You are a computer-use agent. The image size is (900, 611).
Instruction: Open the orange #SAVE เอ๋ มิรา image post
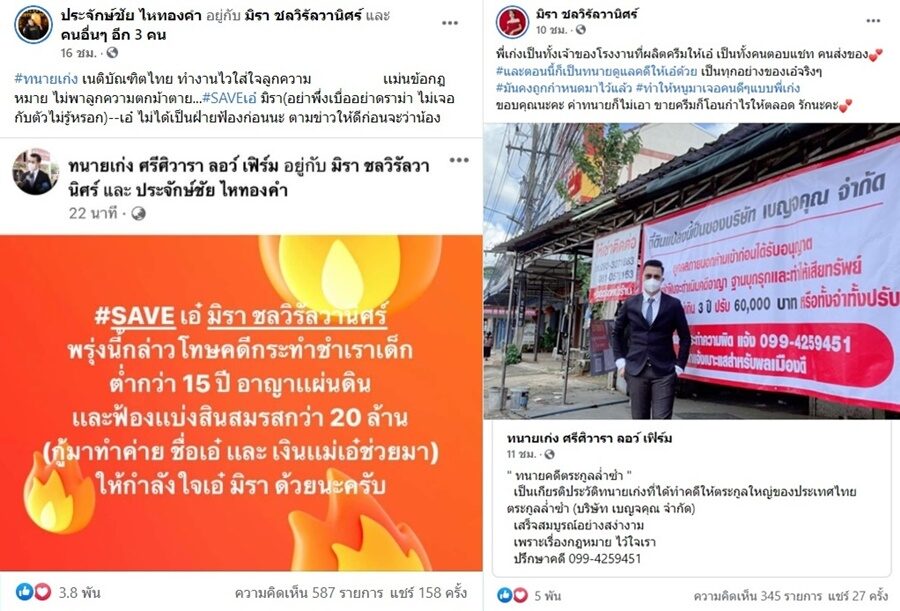click(x=241, y=403)
